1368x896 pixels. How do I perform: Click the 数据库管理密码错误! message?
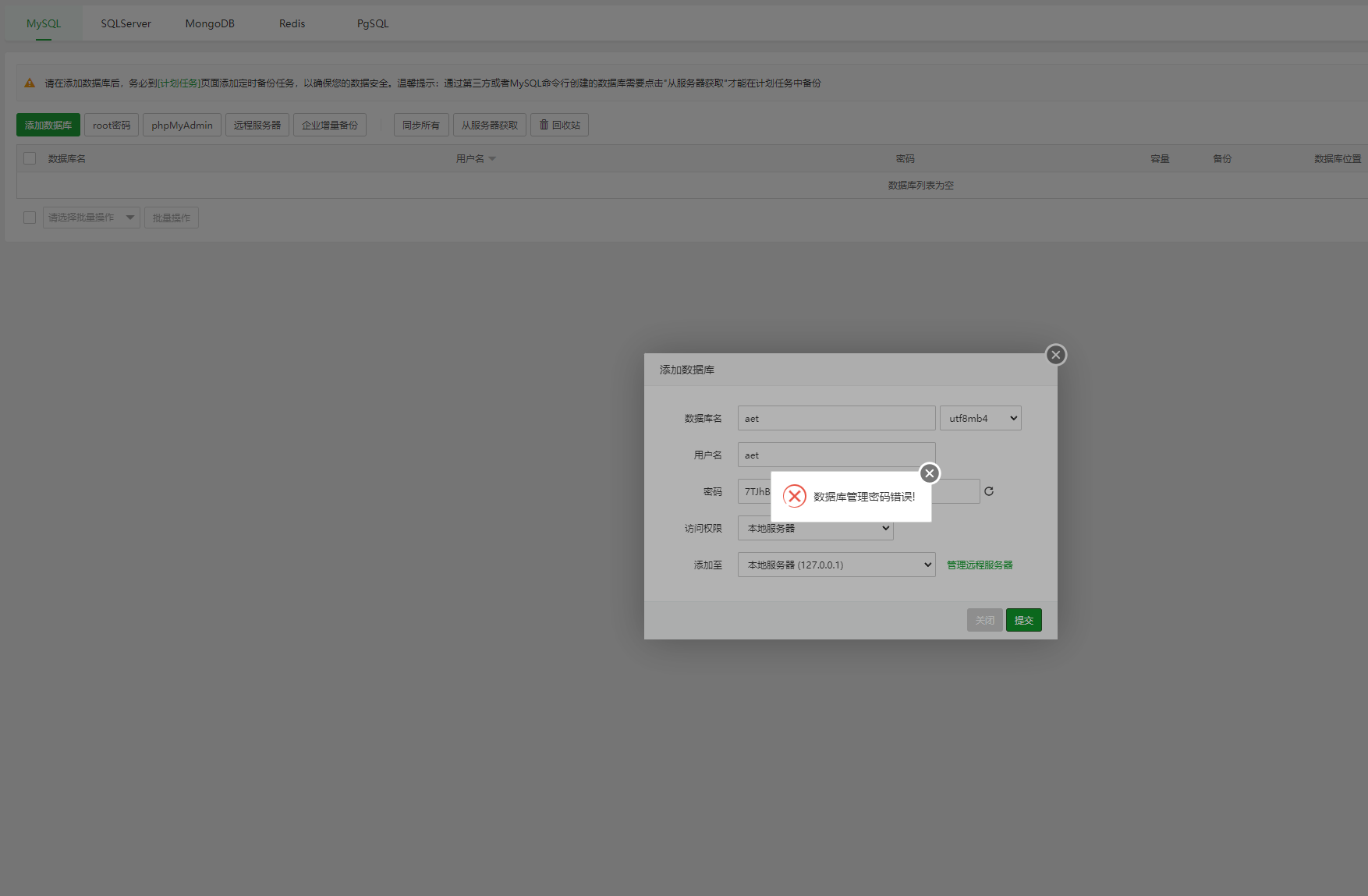(x=864, y=497)
